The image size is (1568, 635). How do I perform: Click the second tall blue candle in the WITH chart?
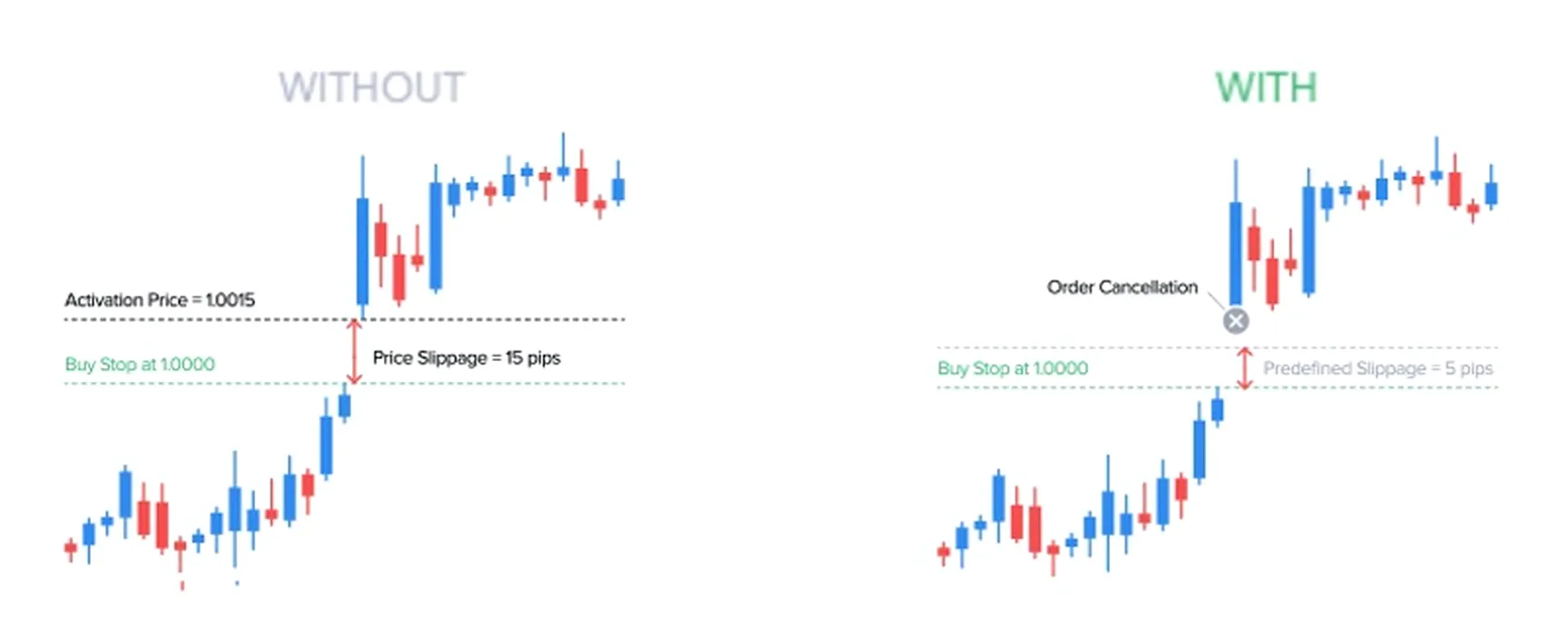(1308, 239)
